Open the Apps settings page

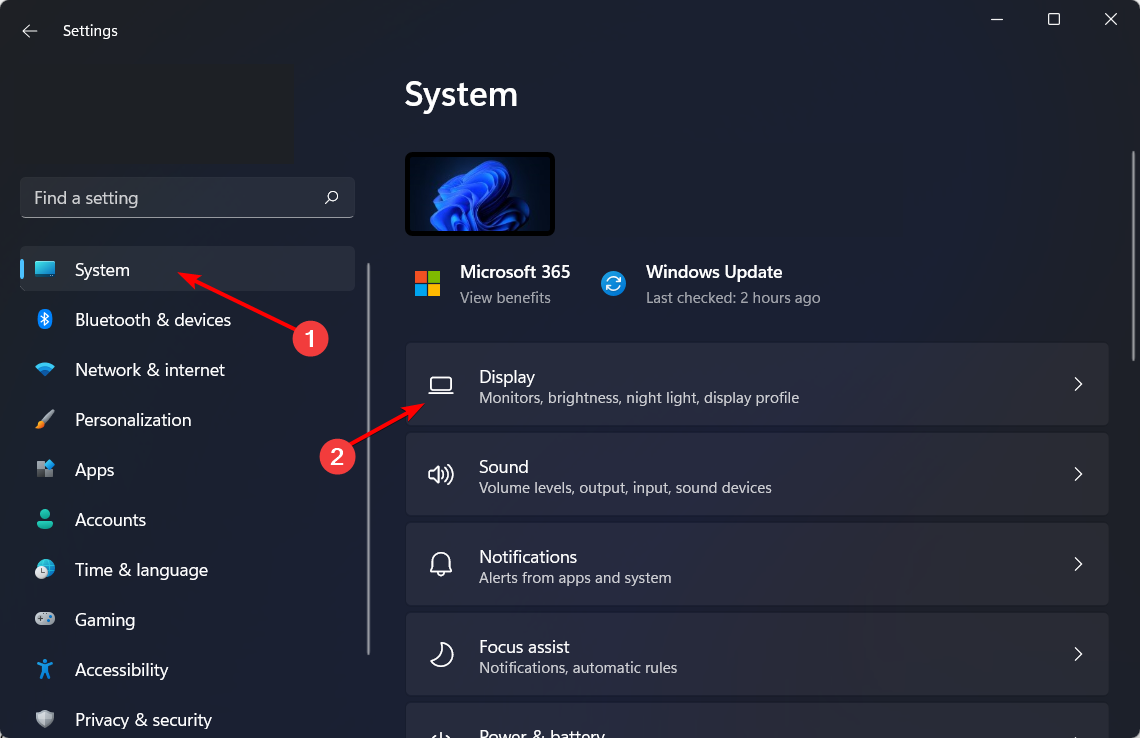(188, 470)
